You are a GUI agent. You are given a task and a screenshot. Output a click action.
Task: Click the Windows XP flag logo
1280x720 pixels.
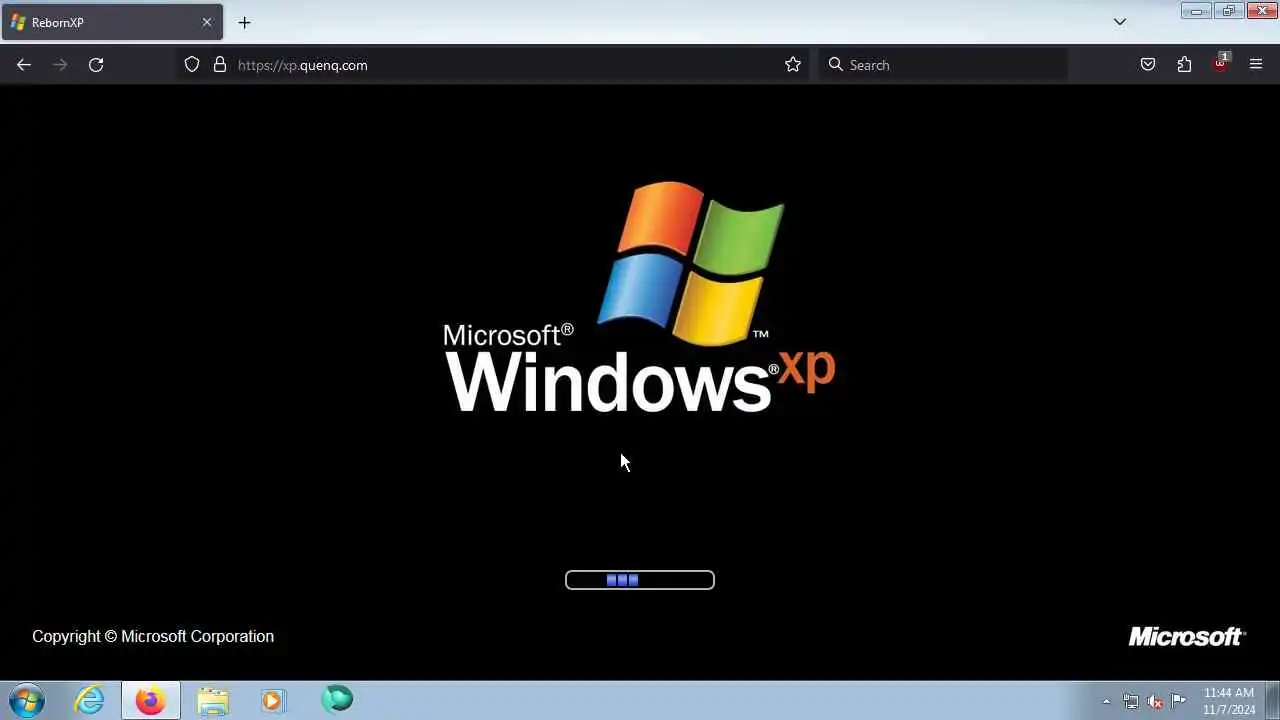point(691,262)
